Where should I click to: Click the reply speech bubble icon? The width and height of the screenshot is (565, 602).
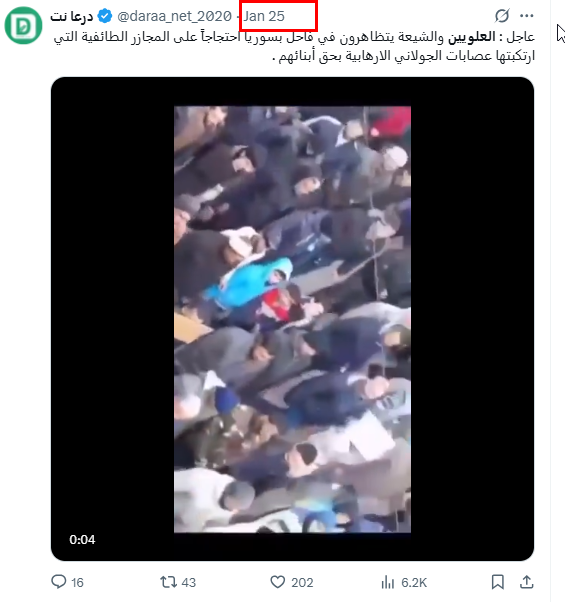click(59, 582)
